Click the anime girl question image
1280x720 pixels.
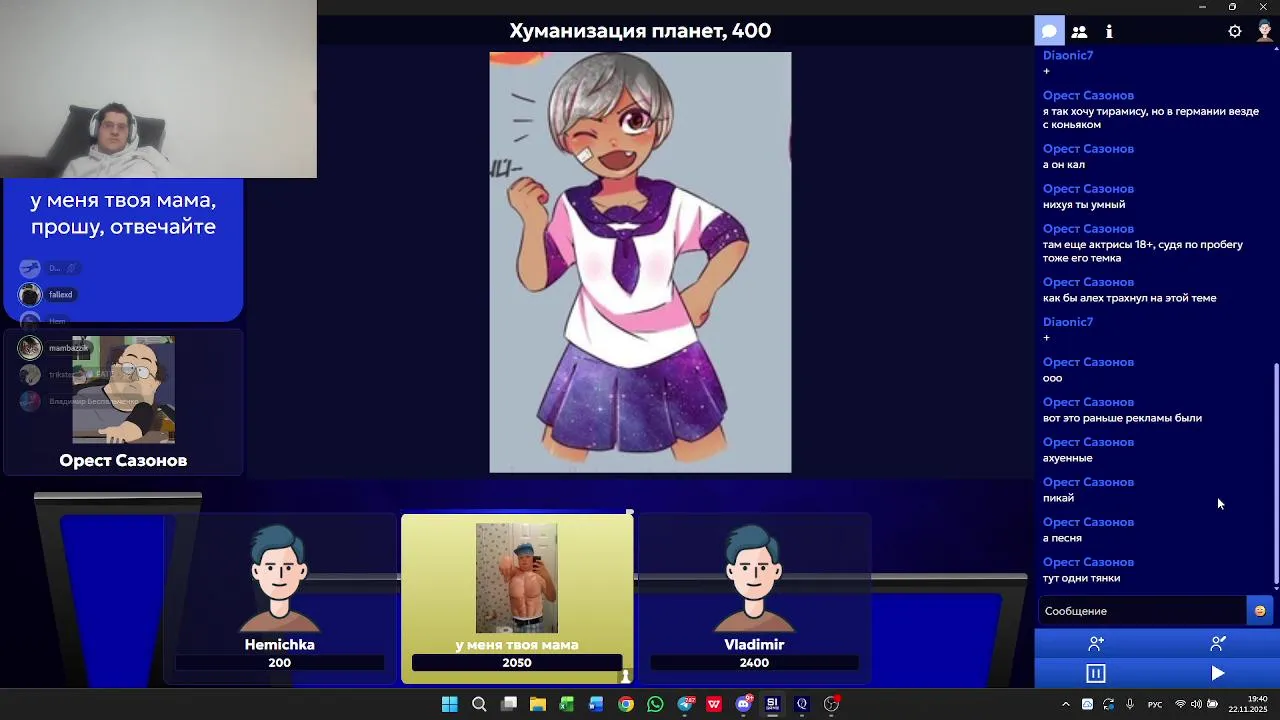pyautogui.click(x=640, y=262)
